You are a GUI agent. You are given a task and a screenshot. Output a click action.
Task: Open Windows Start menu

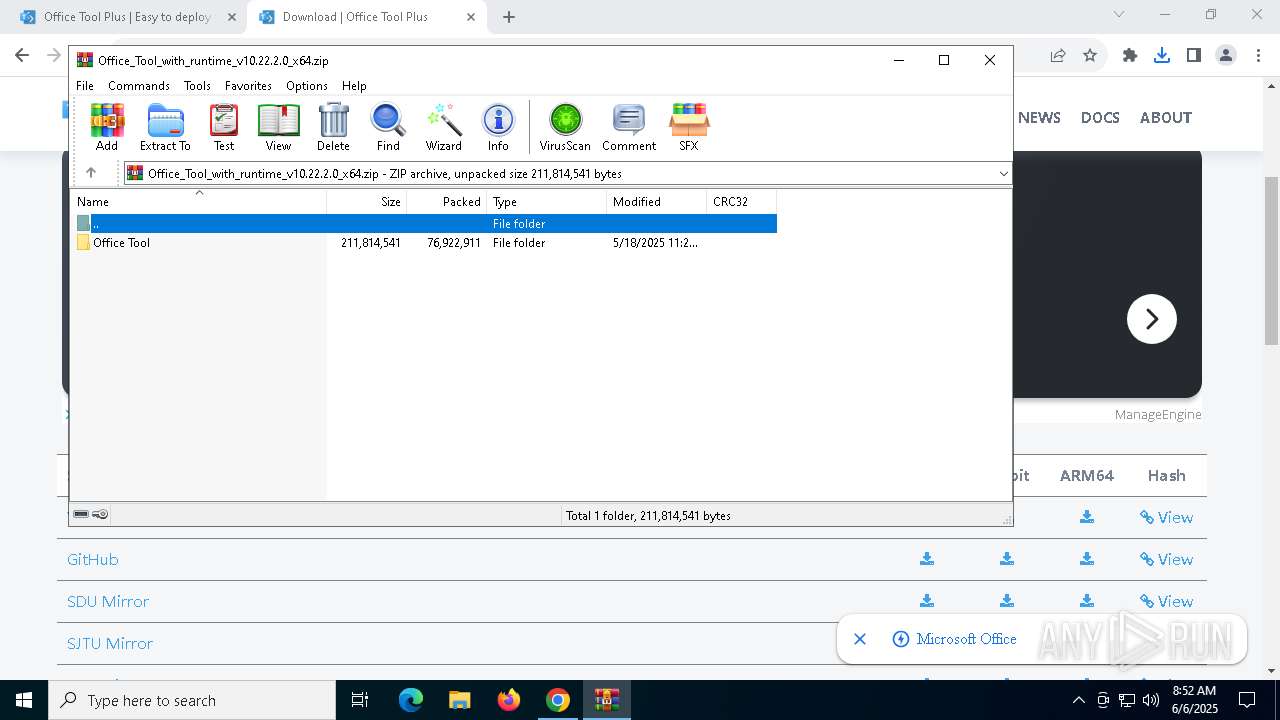(x=24, y=700)
